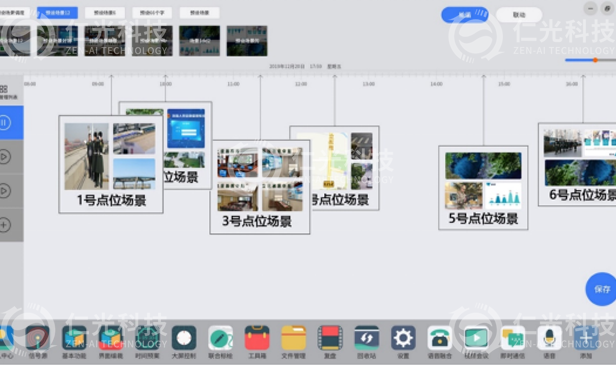
Task: Open the 大屏控制 big screen control
Action: pos(184,338)
